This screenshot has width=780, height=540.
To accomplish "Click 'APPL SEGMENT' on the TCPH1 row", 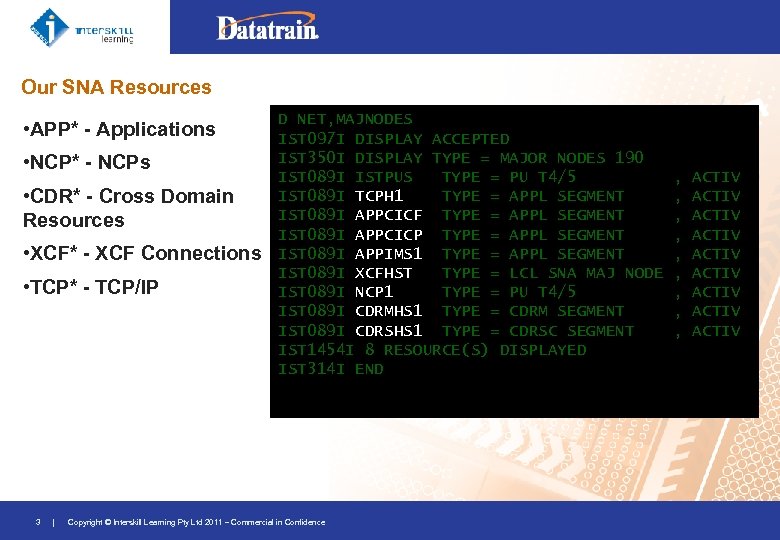I will [x=566, y=196].
